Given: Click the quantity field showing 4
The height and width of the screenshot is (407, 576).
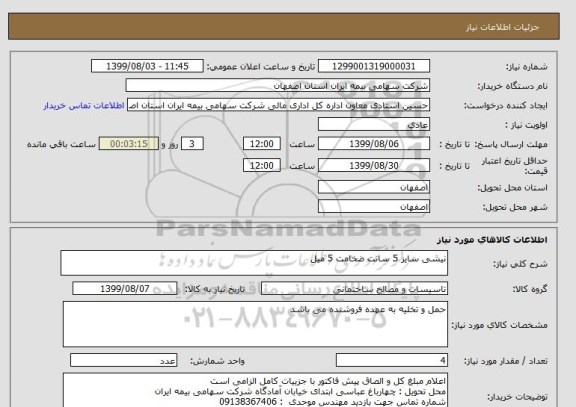Looking at the screenshot, I should click(392, 360).
